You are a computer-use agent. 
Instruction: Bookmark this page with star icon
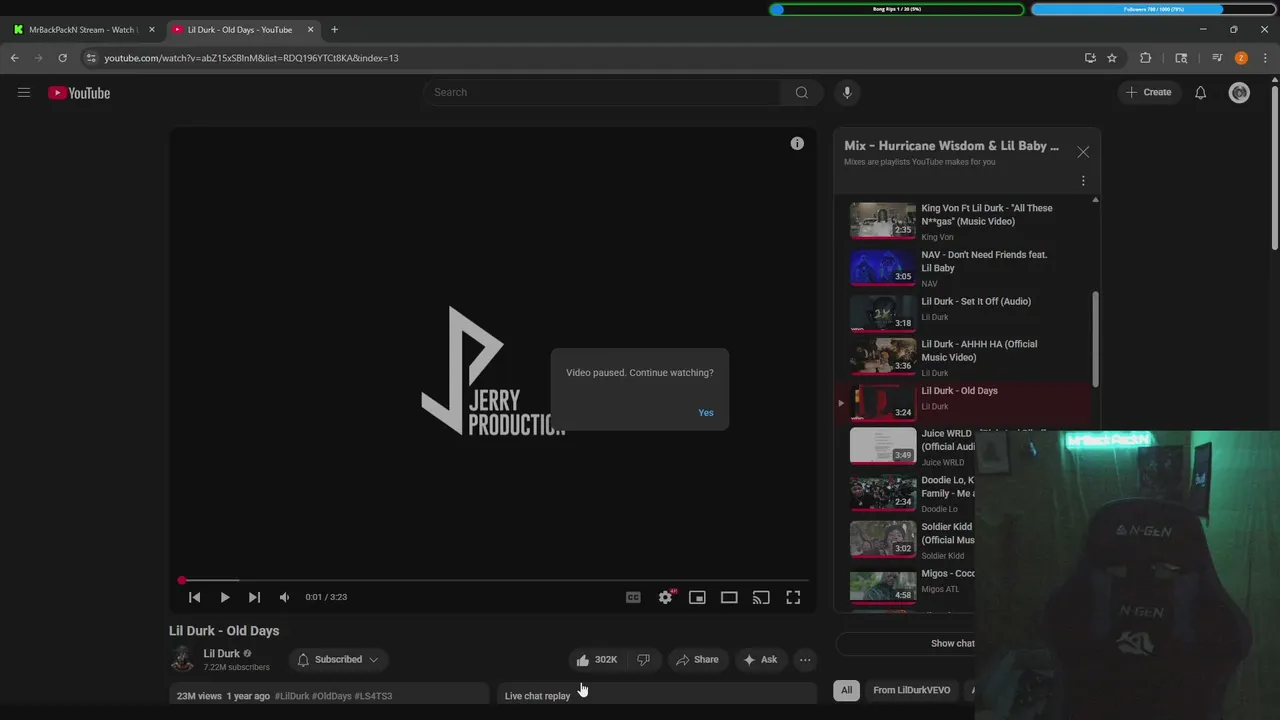click(x=1112, y=58)
